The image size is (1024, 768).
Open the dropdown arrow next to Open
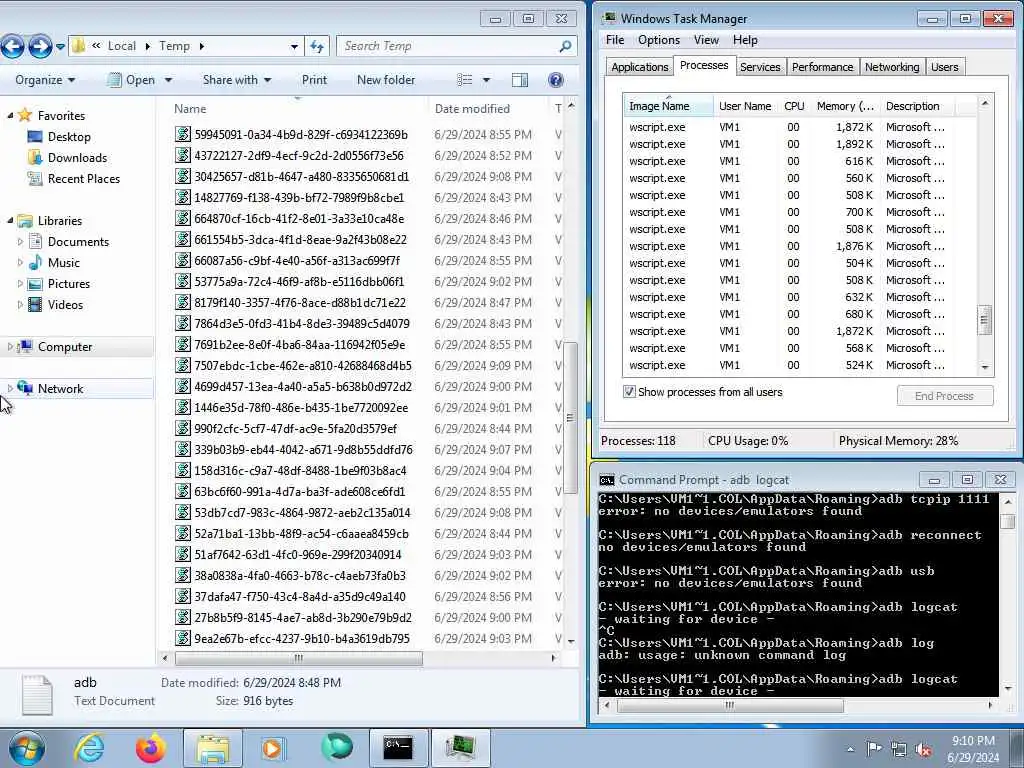point(168,80)
